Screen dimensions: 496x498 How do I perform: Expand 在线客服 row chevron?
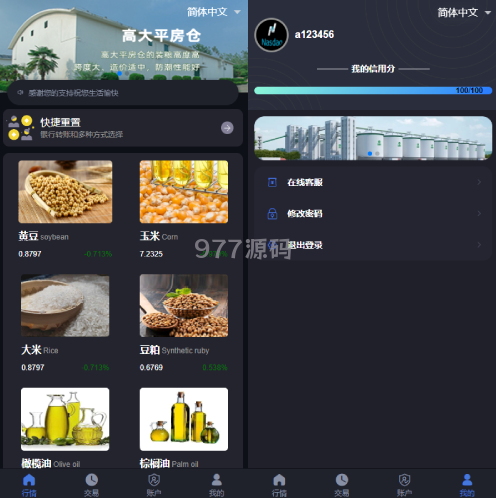point(479,182)
